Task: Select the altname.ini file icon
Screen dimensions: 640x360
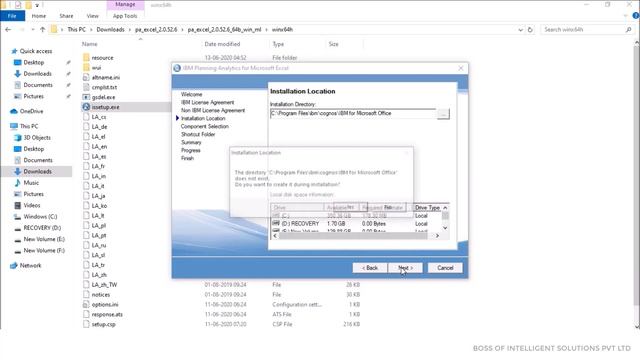Action: click(x=86, y=77)
